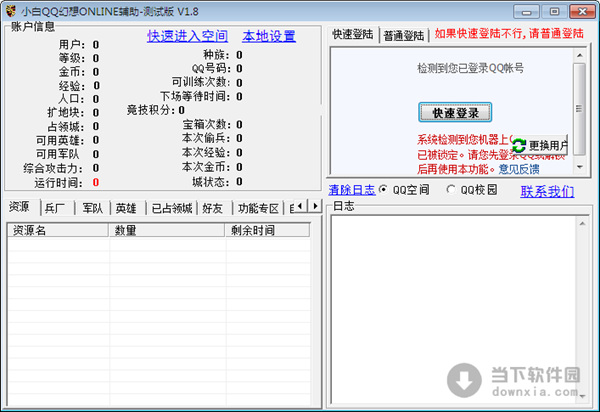Screen dimensions: 600x412
Task: Click the login panel scrollbar thumb
Action: tap(580, 109)
